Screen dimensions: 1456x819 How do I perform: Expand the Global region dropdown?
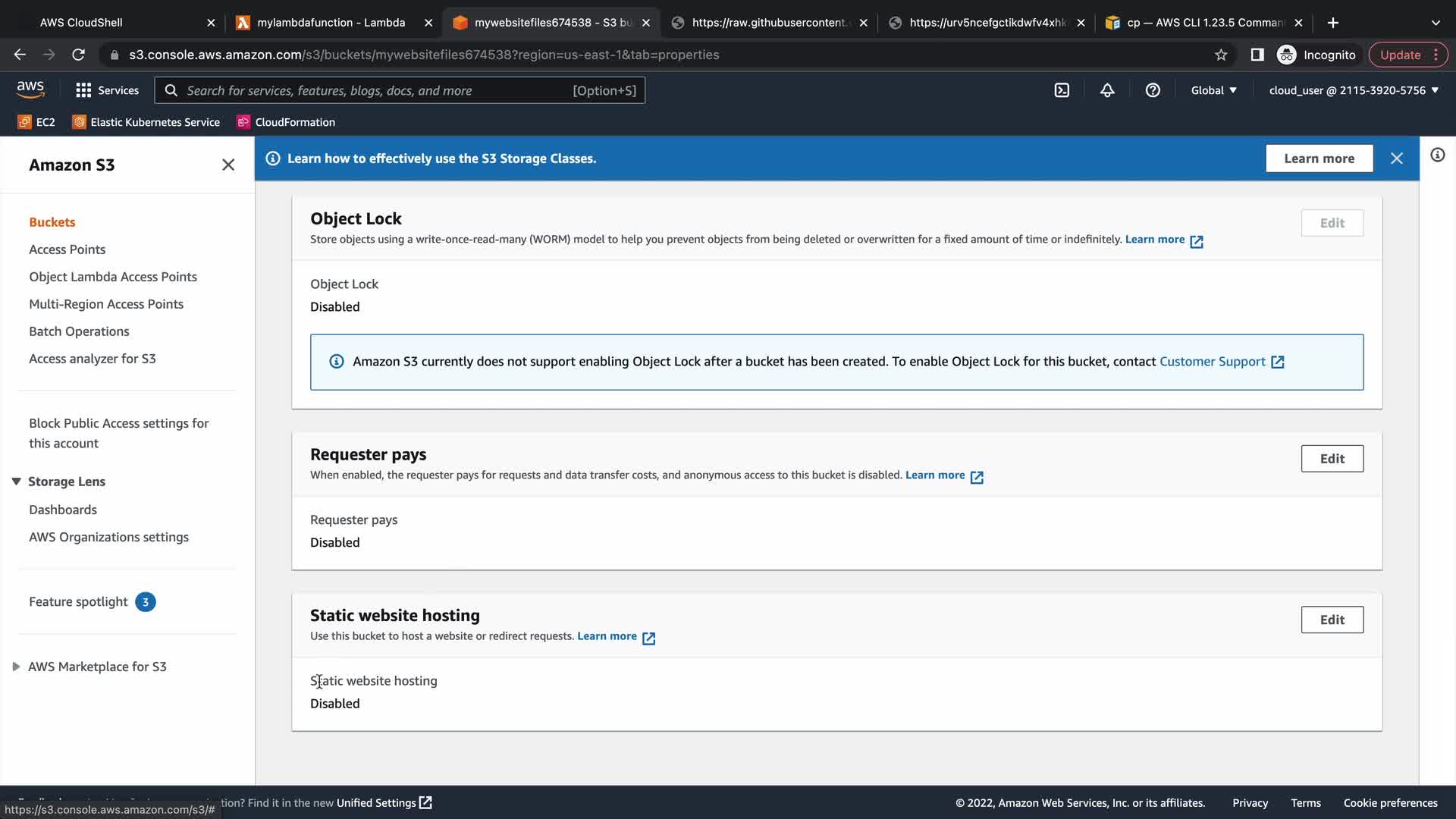coord(1213,90)
